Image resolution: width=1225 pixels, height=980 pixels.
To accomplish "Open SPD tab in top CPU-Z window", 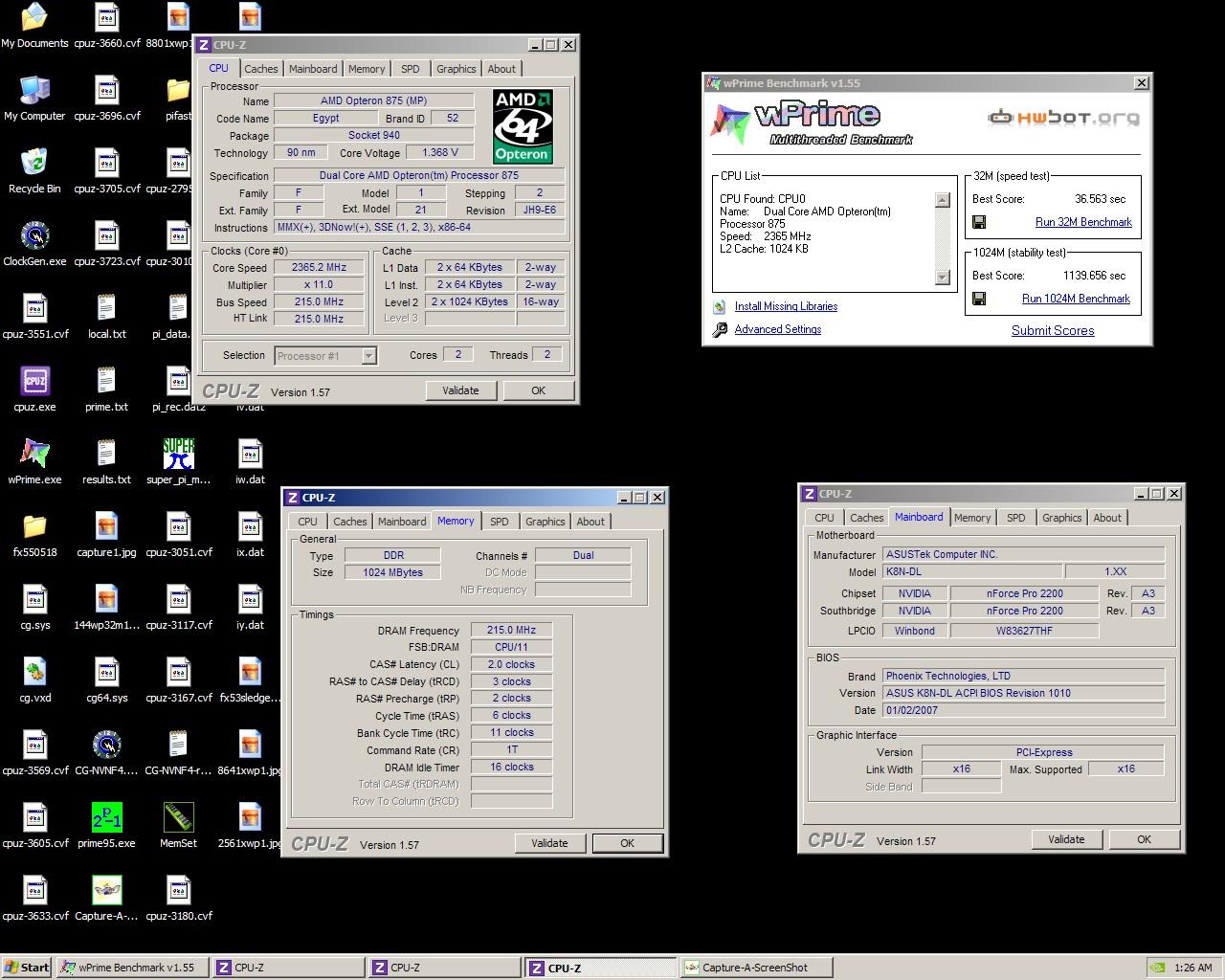I will point(411,69).
